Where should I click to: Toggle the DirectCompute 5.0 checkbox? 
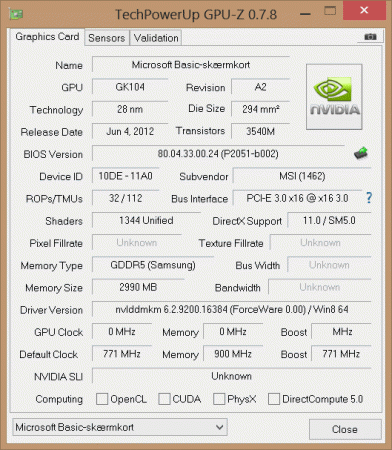pos(274,399)
